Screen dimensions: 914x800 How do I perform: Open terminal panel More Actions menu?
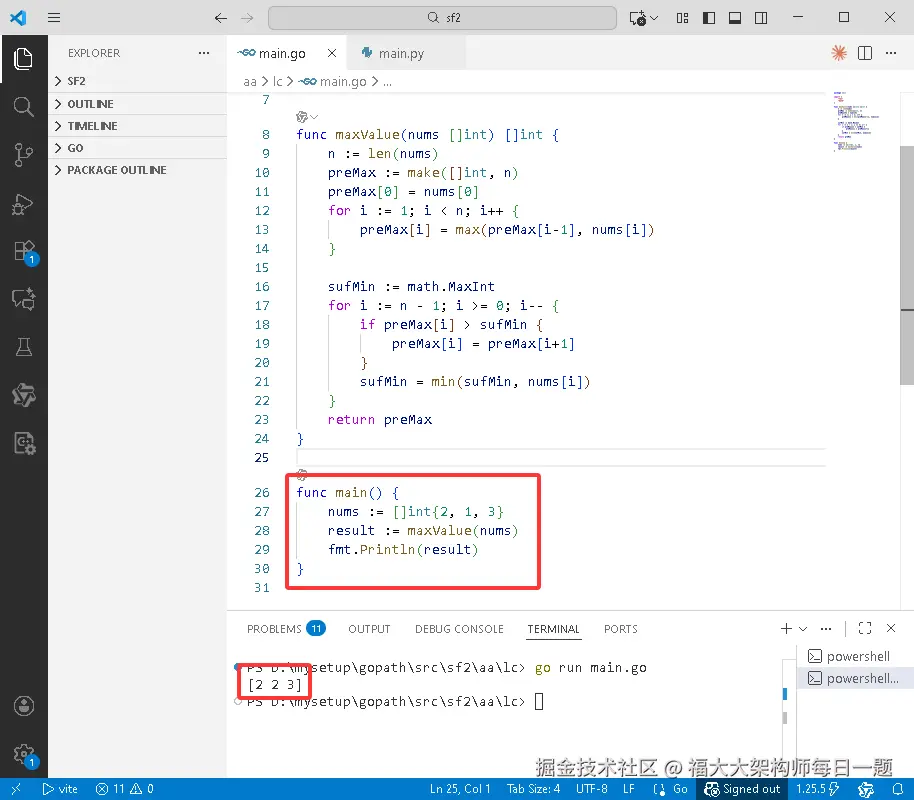coord(825,628)
